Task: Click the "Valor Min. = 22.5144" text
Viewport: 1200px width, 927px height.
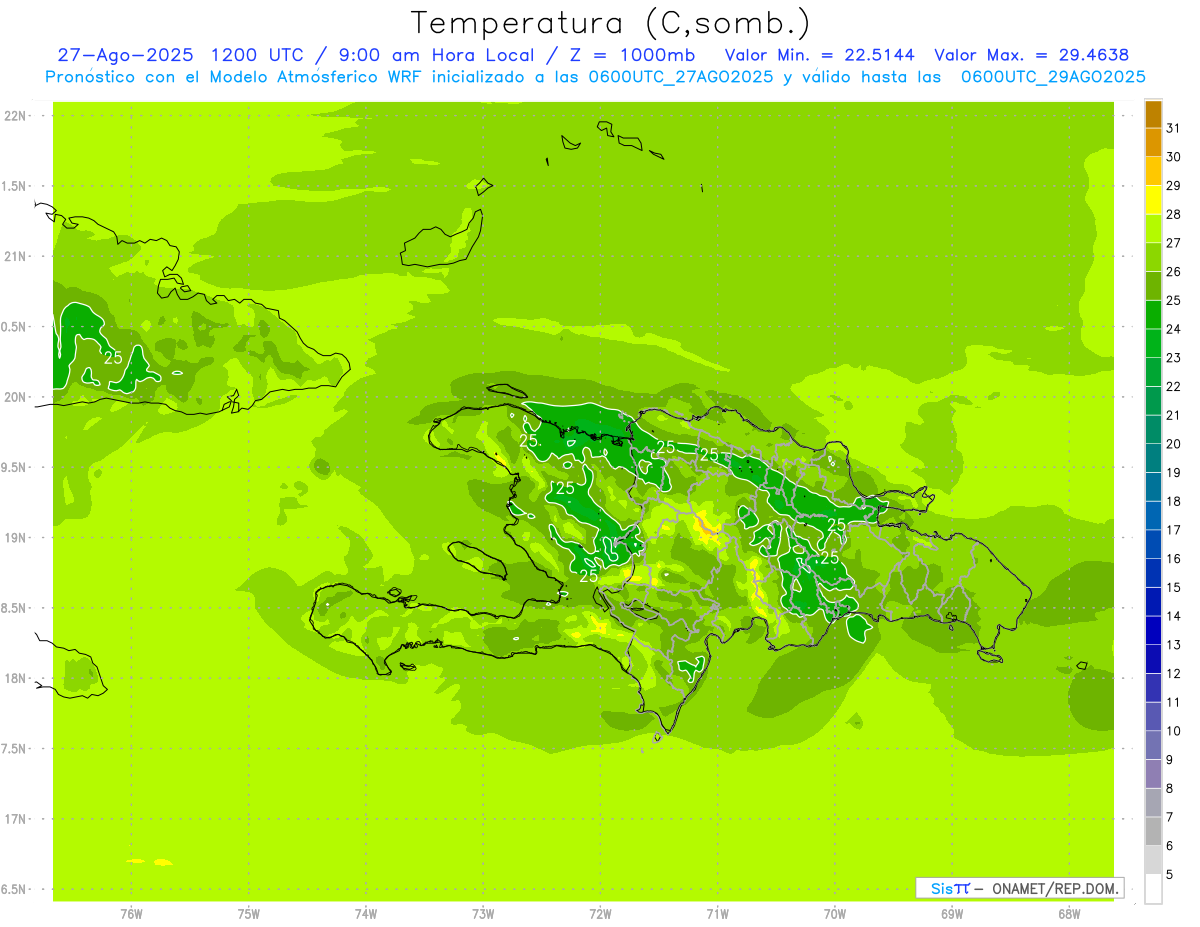Action: coord(819,55)
